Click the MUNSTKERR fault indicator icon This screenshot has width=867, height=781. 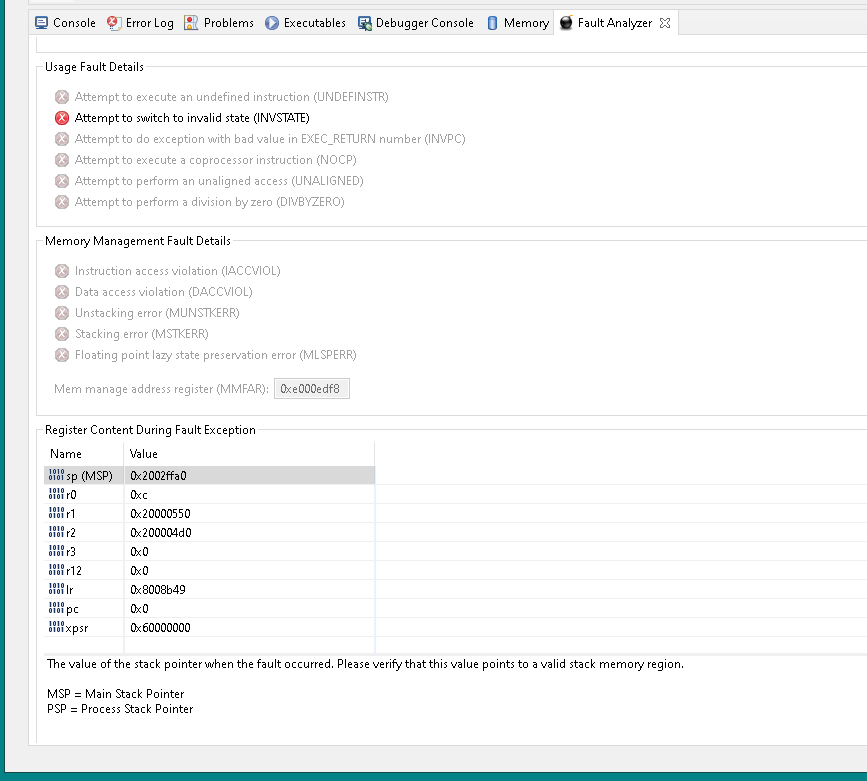click(x=62, y=313)
